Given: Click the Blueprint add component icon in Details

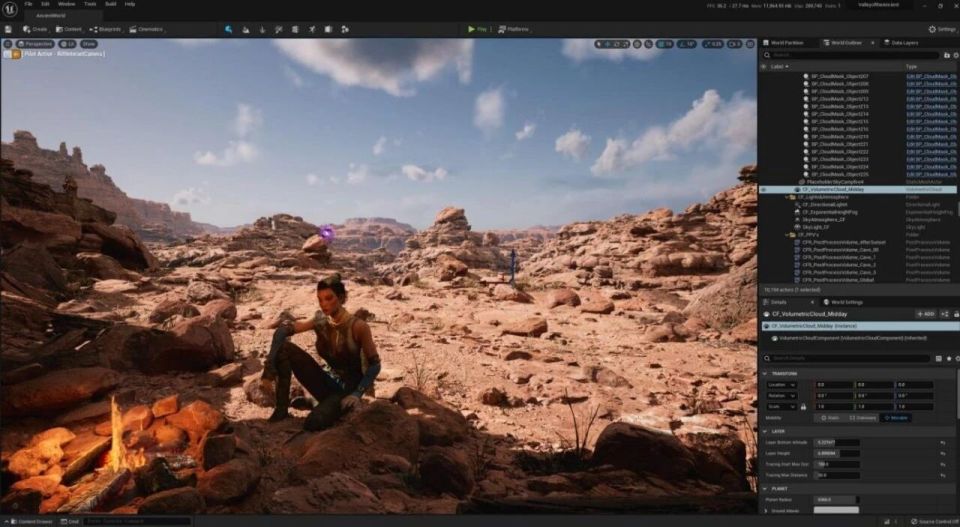Looking at the screenshot, I should [945, 314].
